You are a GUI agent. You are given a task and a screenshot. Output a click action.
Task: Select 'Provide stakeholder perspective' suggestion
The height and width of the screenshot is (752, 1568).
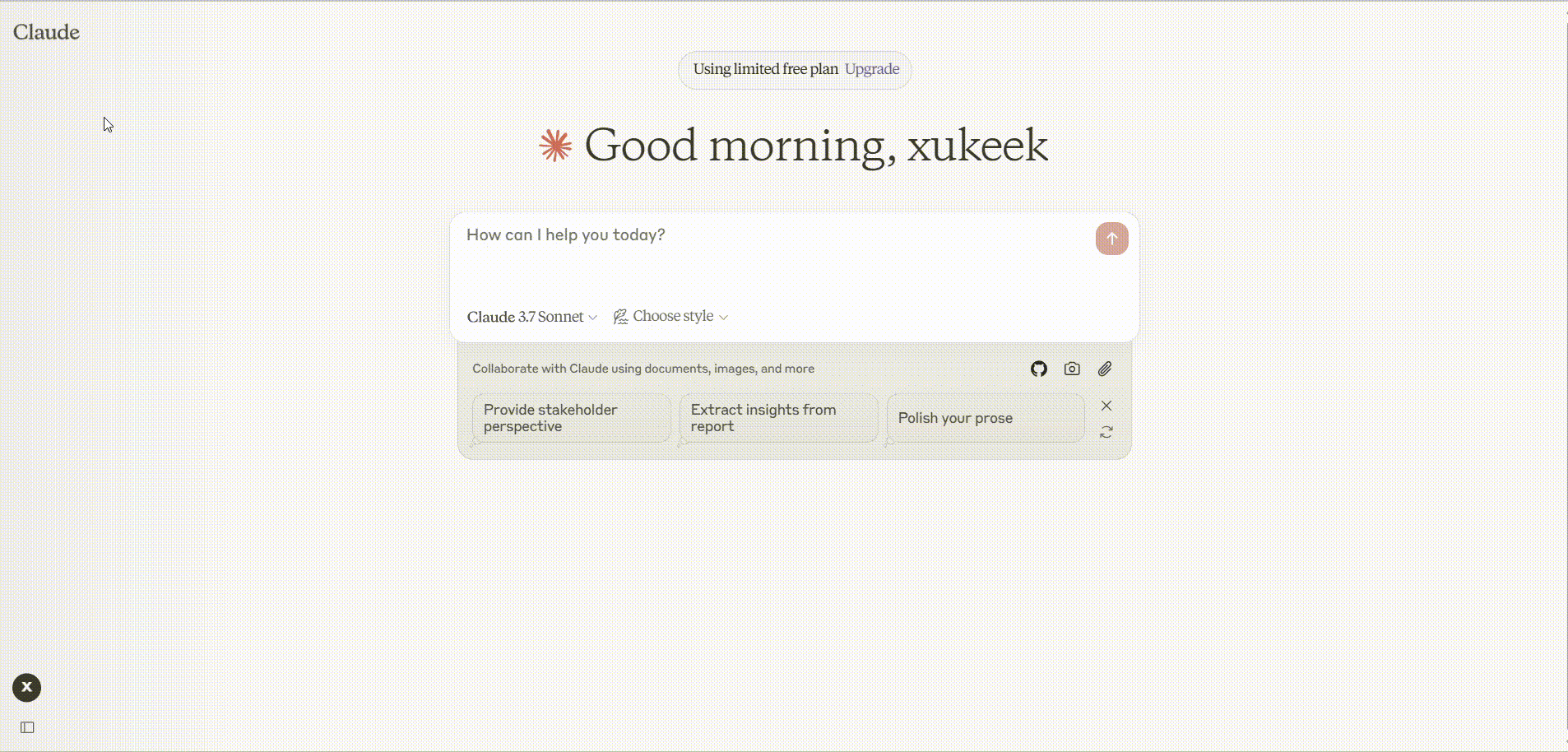pyautogui.click(x=572, y=418)
